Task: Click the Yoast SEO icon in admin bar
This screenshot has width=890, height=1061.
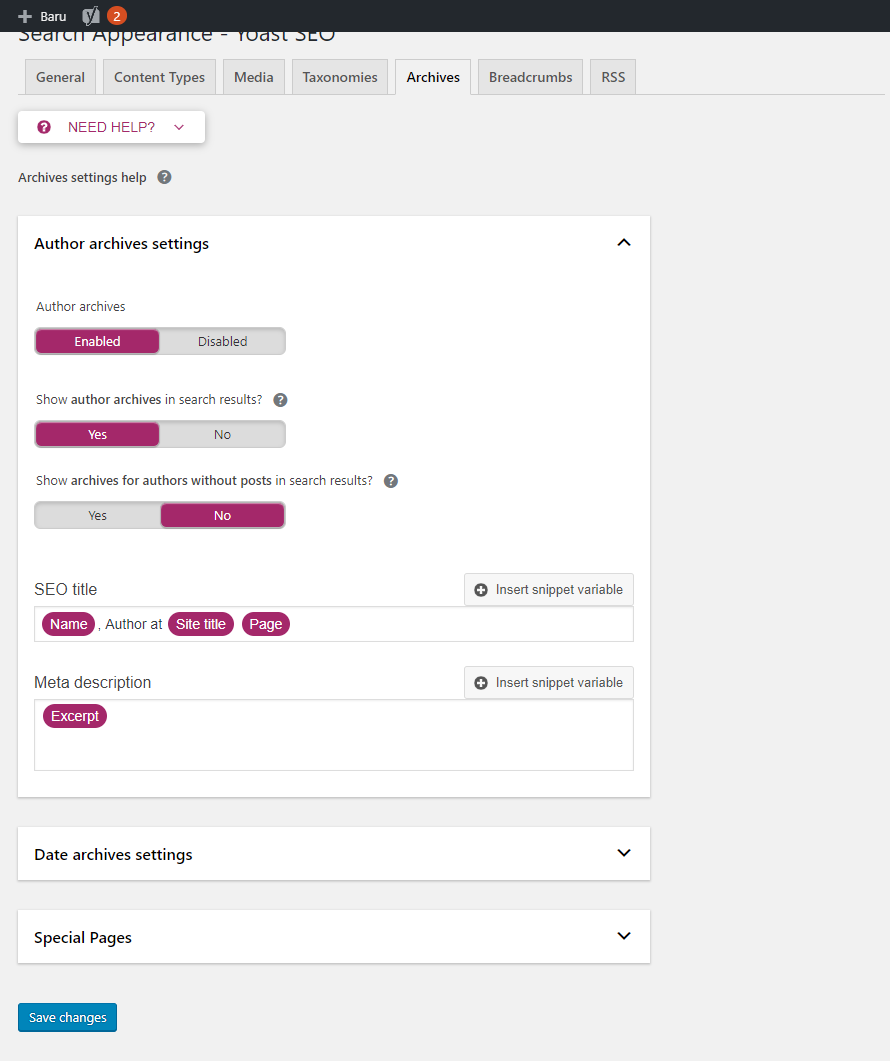Action: 91,16
